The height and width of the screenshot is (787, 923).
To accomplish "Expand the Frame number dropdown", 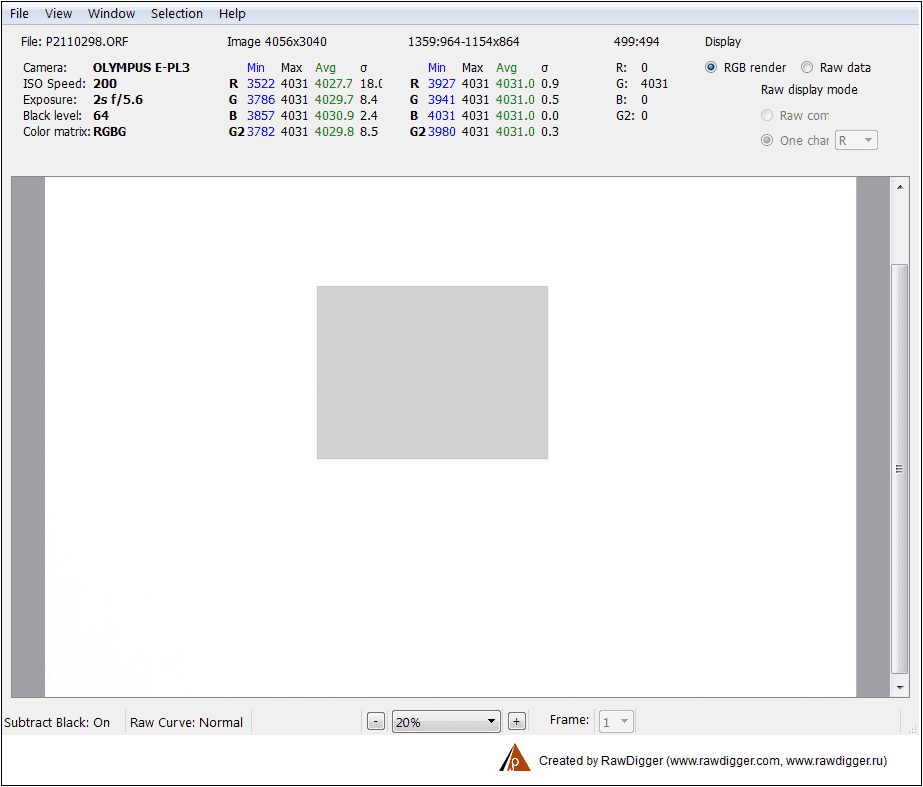I will click(x=615, y=722).
